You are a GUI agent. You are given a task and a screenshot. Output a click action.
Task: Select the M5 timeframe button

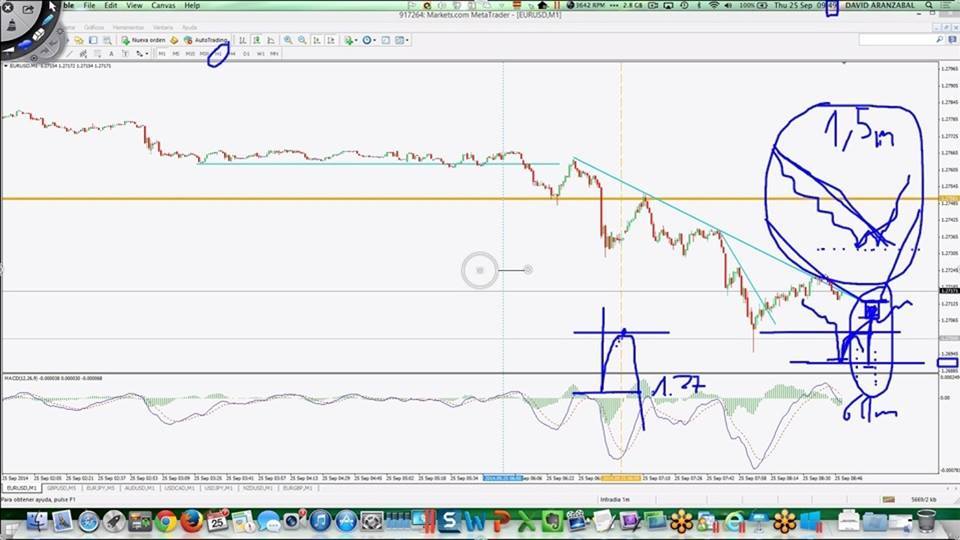point(176,53)
